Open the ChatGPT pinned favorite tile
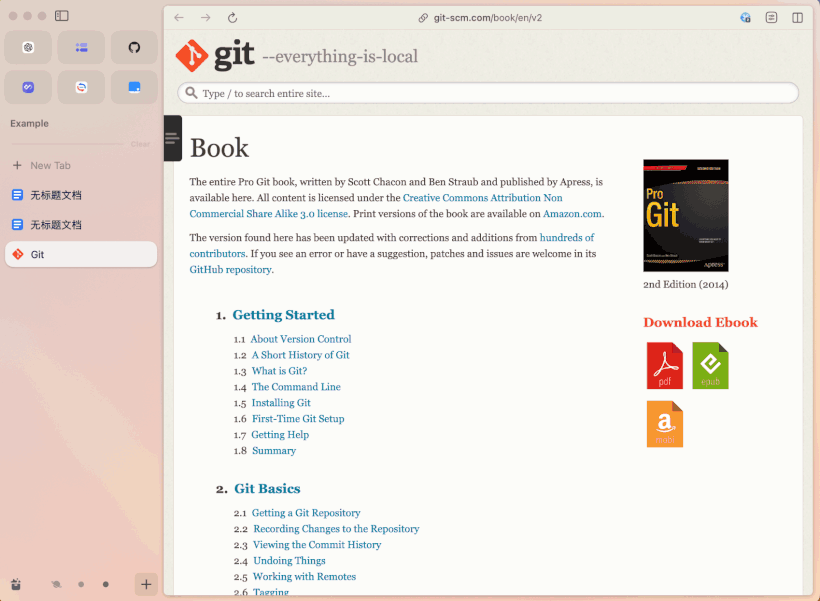This screenshot has width=820, height=601. click(x=28, y=48)
